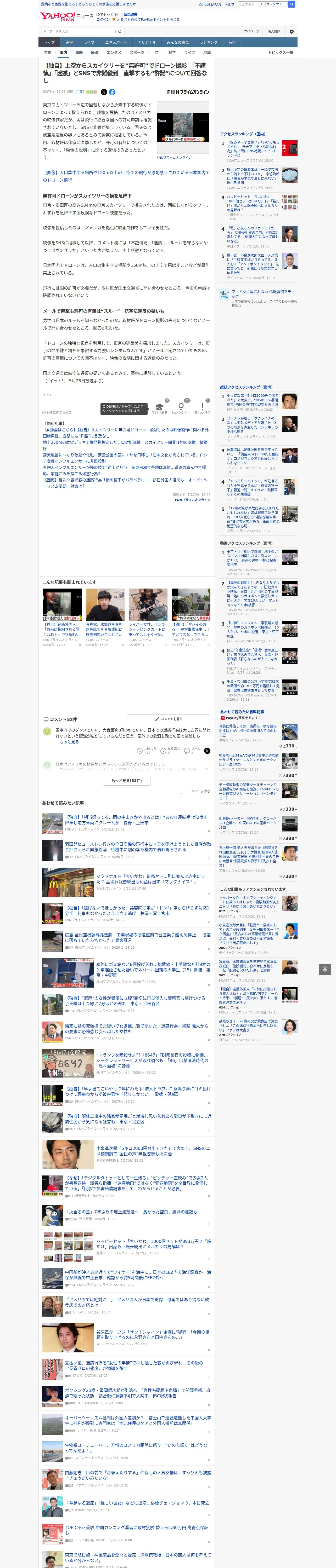The height and width of the screenshot is (1568, 336).
Task: Click the マイページ button
Action: pos(252,32)
